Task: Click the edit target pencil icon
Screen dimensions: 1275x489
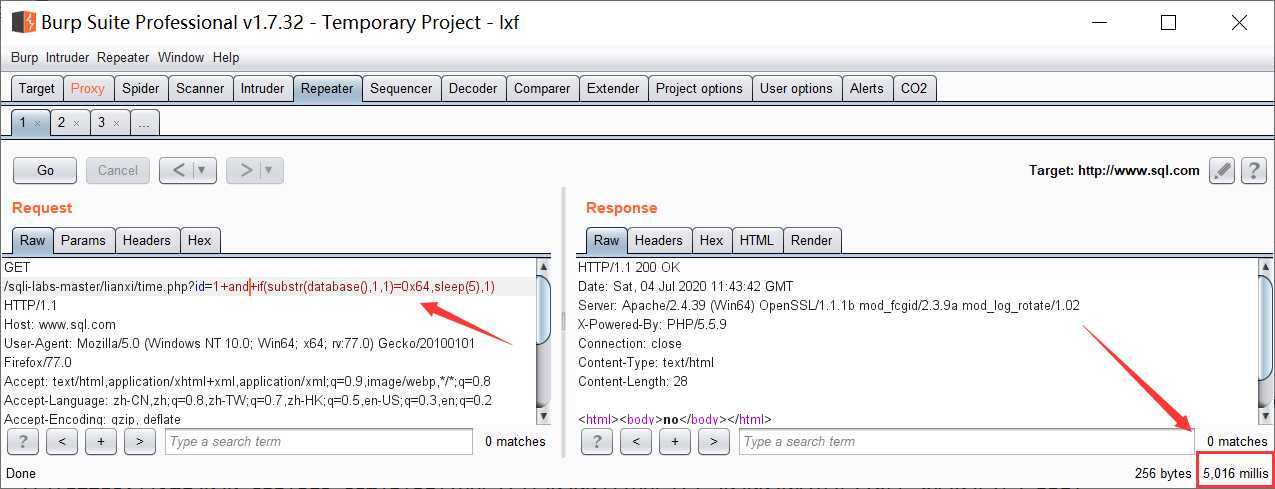Action: click(1221, 170)
